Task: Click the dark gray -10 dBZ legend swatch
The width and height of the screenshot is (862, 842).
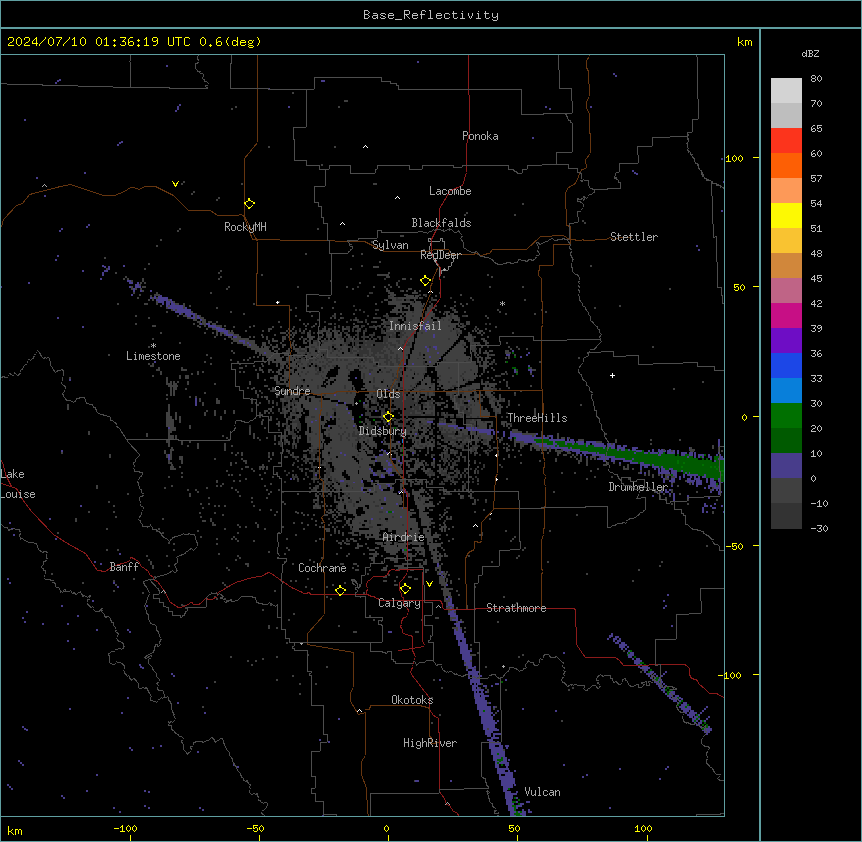Action: pos(786,516)
